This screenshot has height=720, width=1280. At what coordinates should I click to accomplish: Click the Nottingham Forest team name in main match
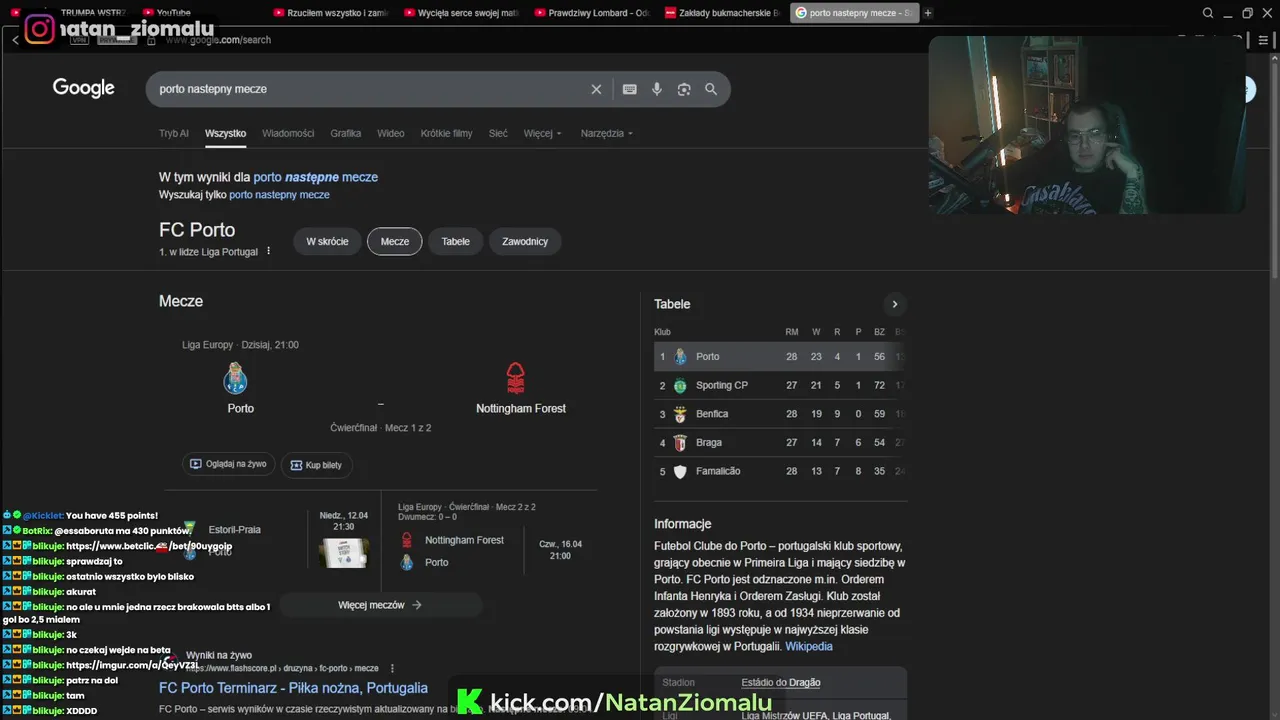coord(521,408)
